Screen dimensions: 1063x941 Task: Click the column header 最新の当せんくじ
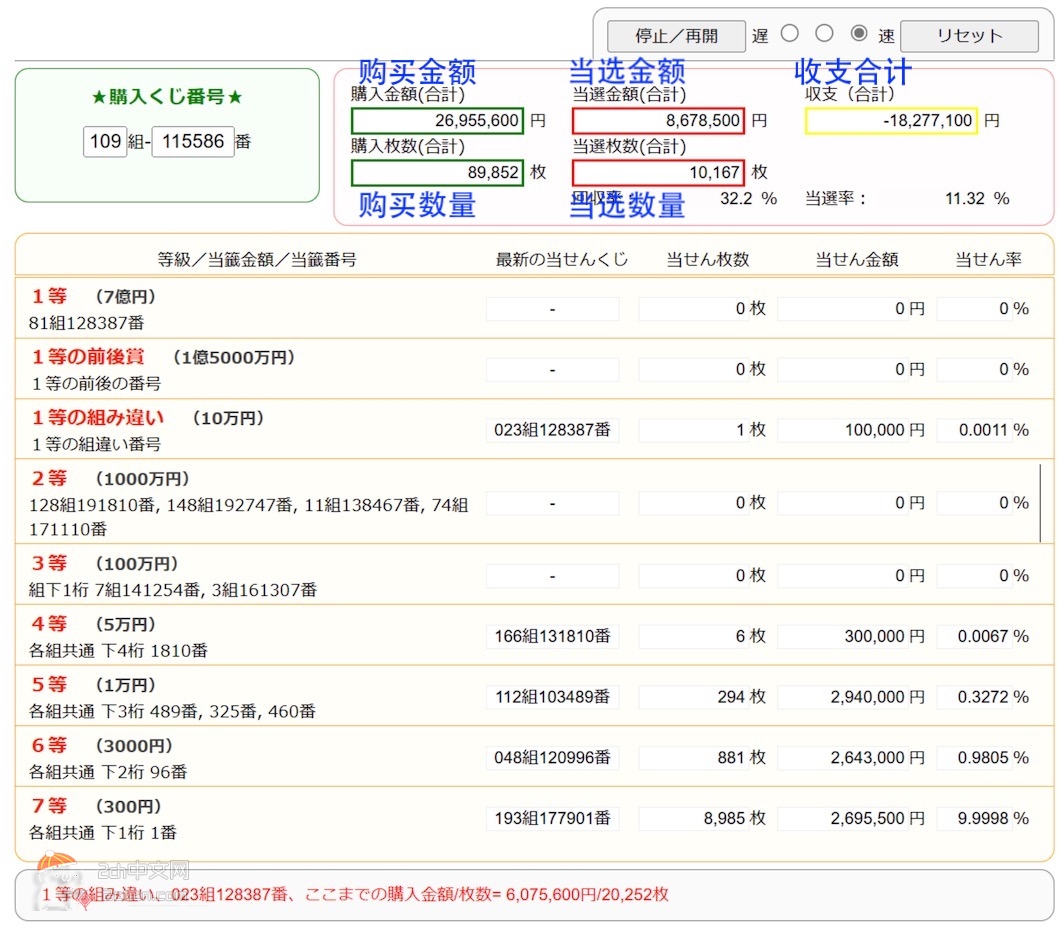click(561, 260)
